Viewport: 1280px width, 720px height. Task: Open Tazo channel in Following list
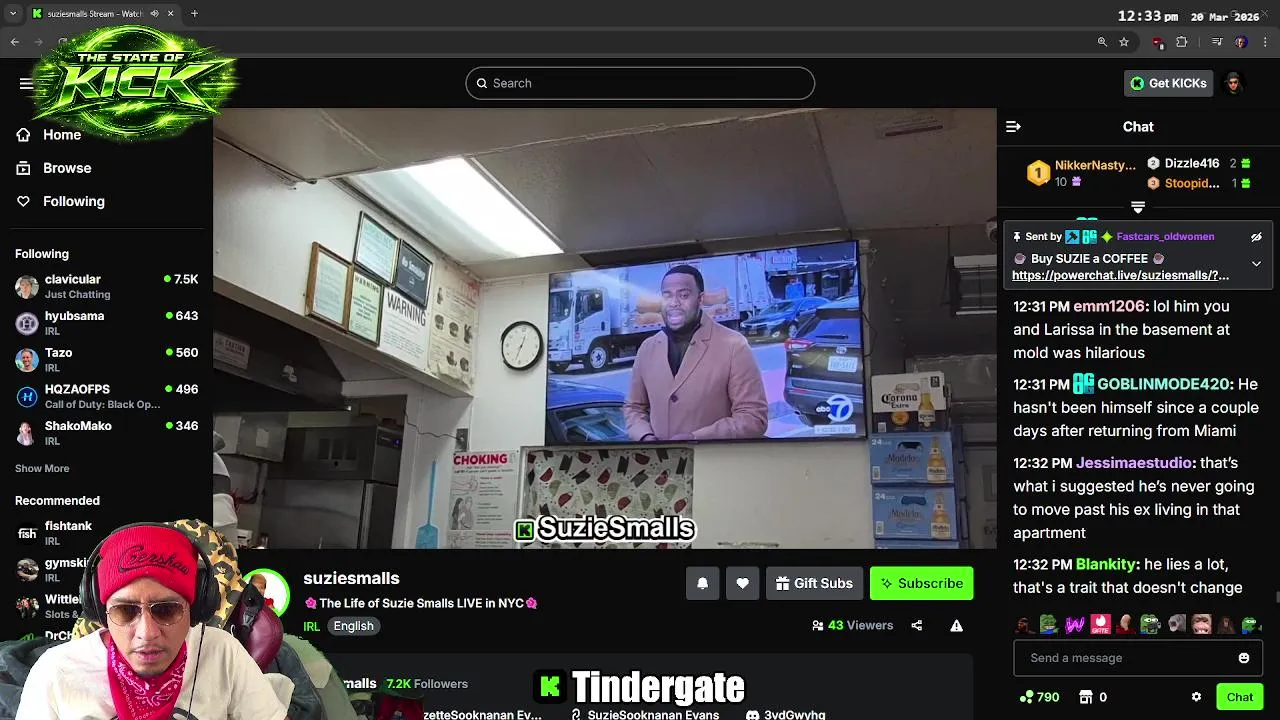pos(106,360)
